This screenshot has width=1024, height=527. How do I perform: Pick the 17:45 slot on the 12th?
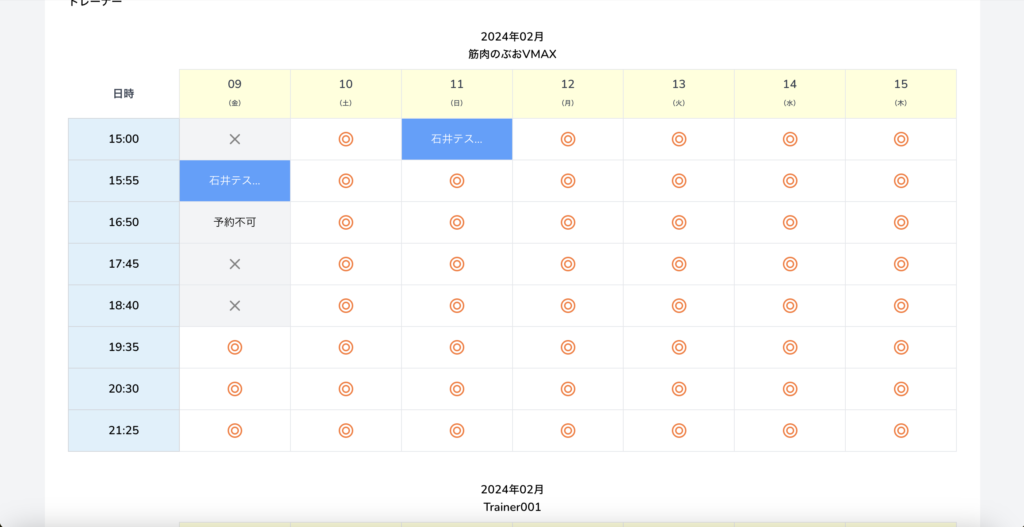[x=568, y=264]
